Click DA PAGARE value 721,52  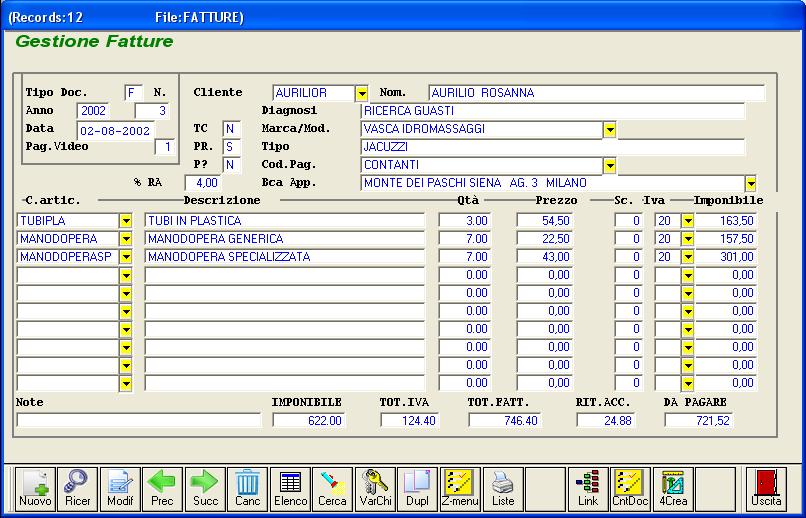pos(699,420)
